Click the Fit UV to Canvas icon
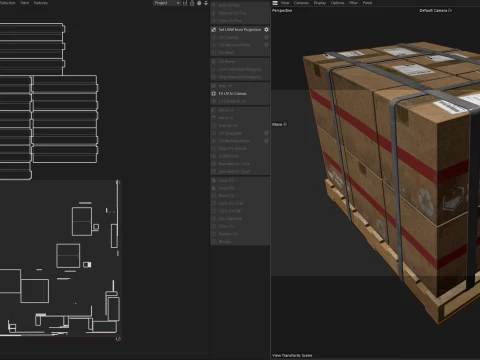Viewport: 480px width, 360px height. tap(214, 94)
